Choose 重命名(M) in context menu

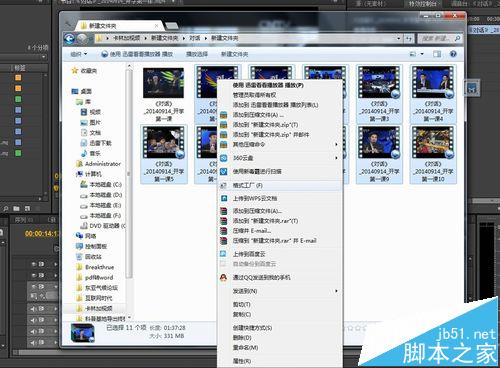(245, 348)
